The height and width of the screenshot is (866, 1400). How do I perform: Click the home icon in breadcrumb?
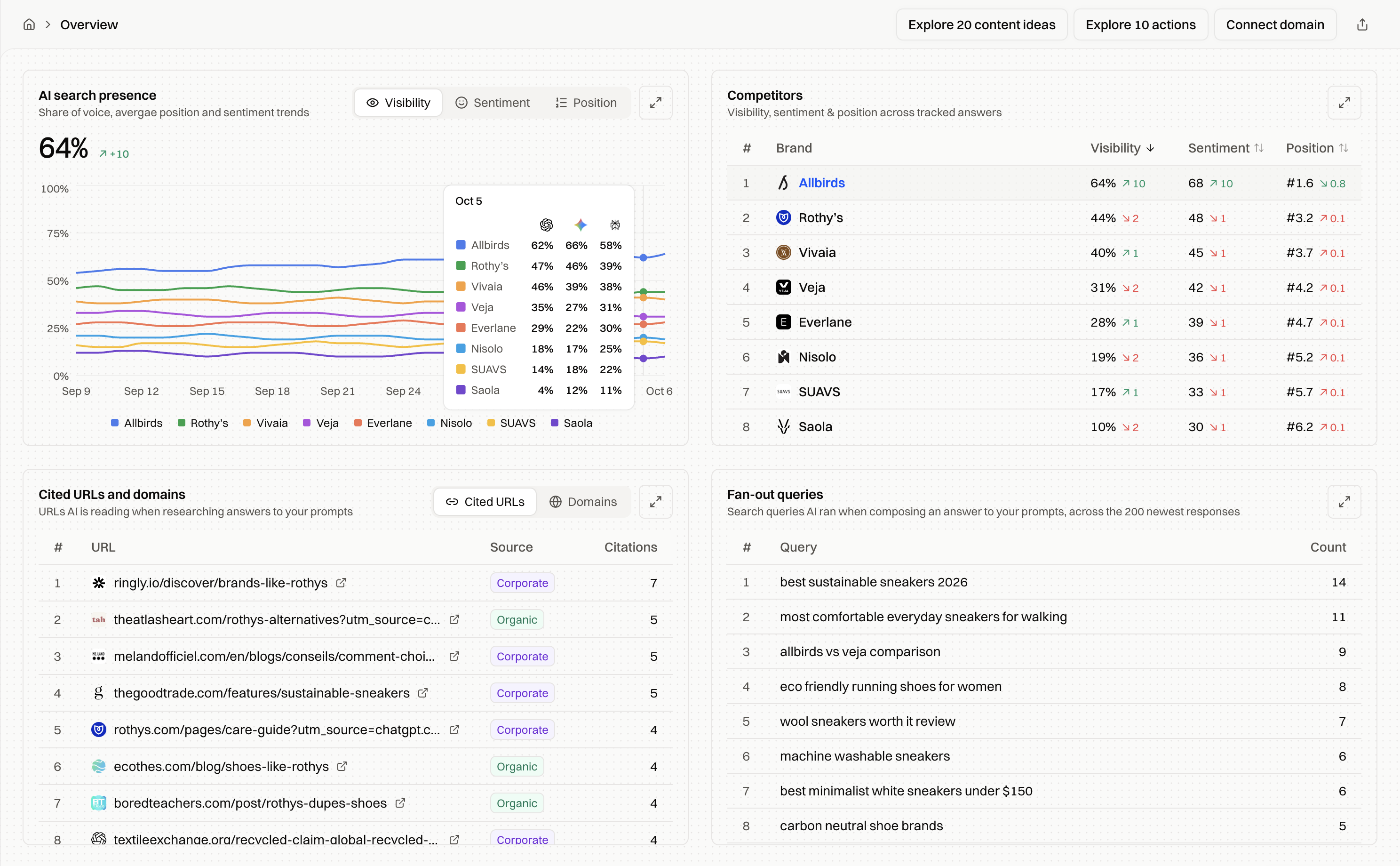point(29,24)
